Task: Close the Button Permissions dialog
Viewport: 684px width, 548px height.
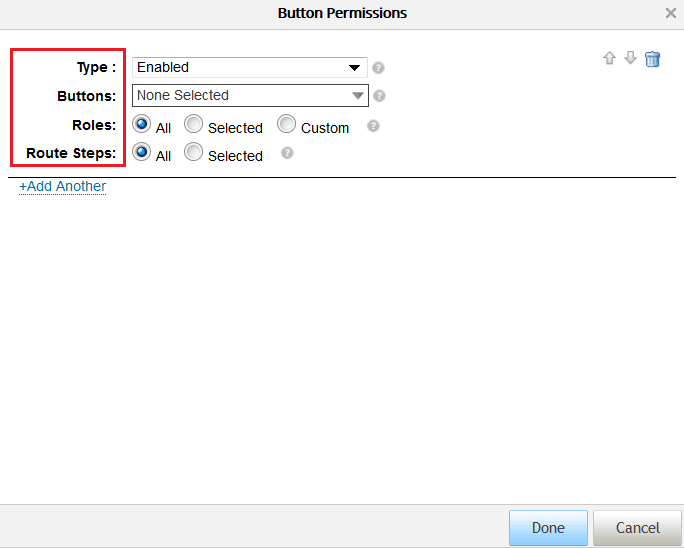Action: [x=670, y=13]
